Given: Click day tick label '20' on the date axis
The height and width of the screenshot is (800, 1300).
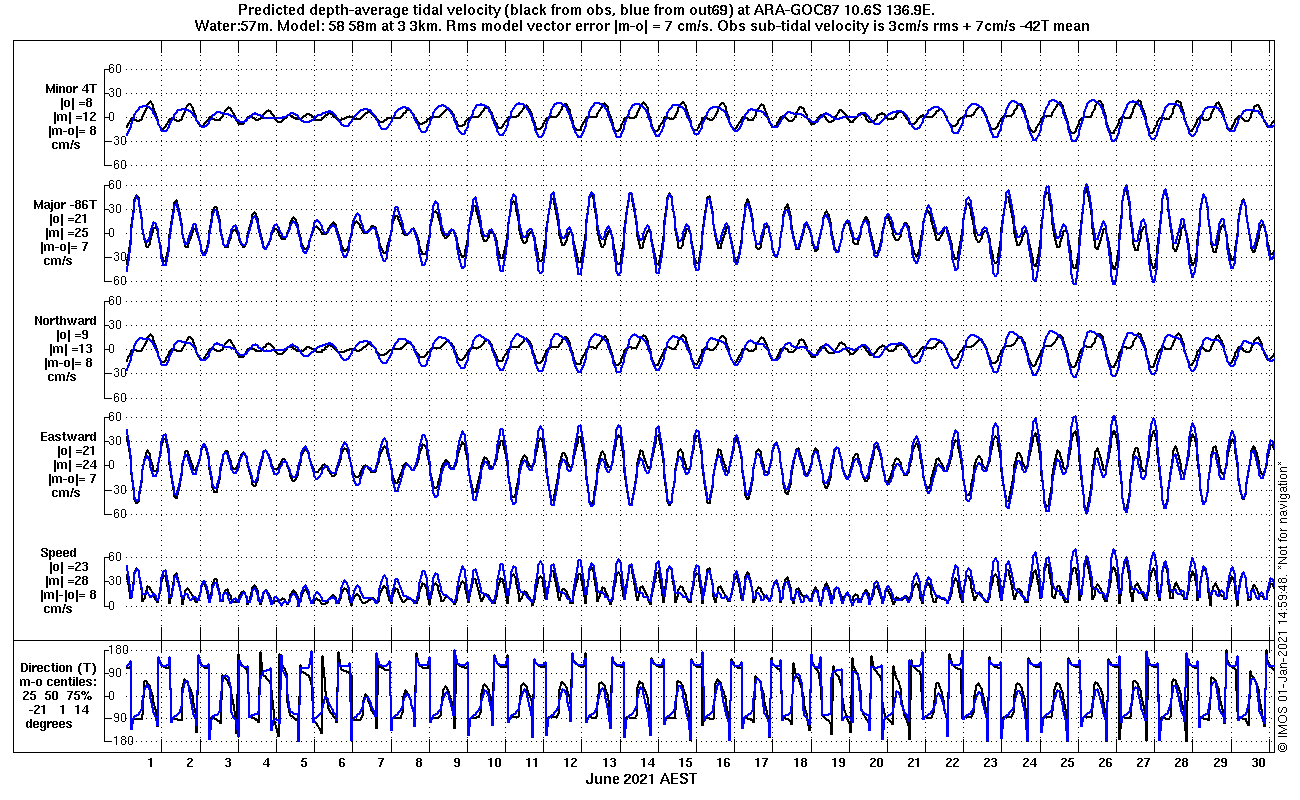Looking at the screenshot, I should 877,762.
